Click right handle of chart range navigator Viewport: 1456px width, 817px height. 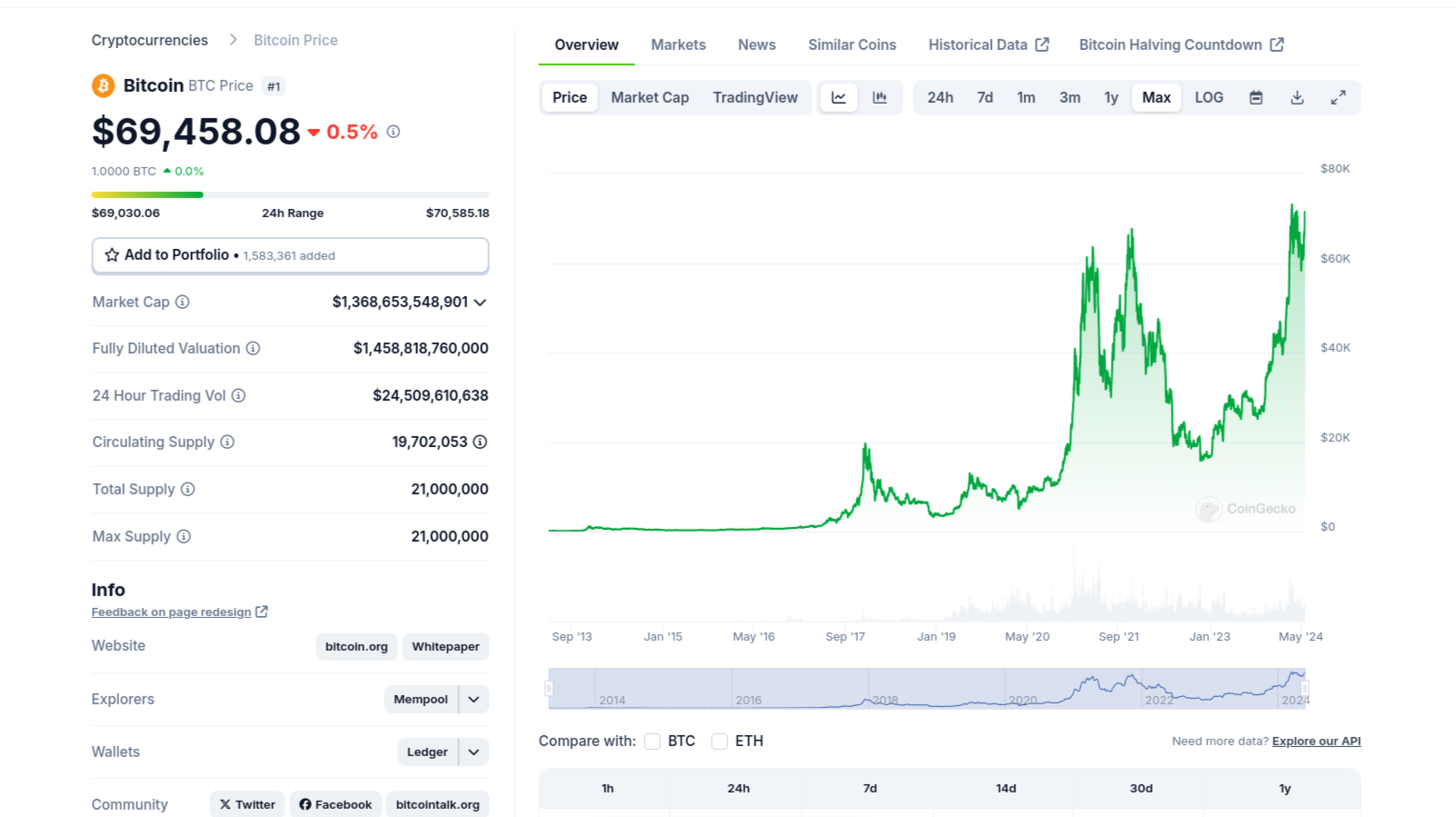coord(1305,689)
